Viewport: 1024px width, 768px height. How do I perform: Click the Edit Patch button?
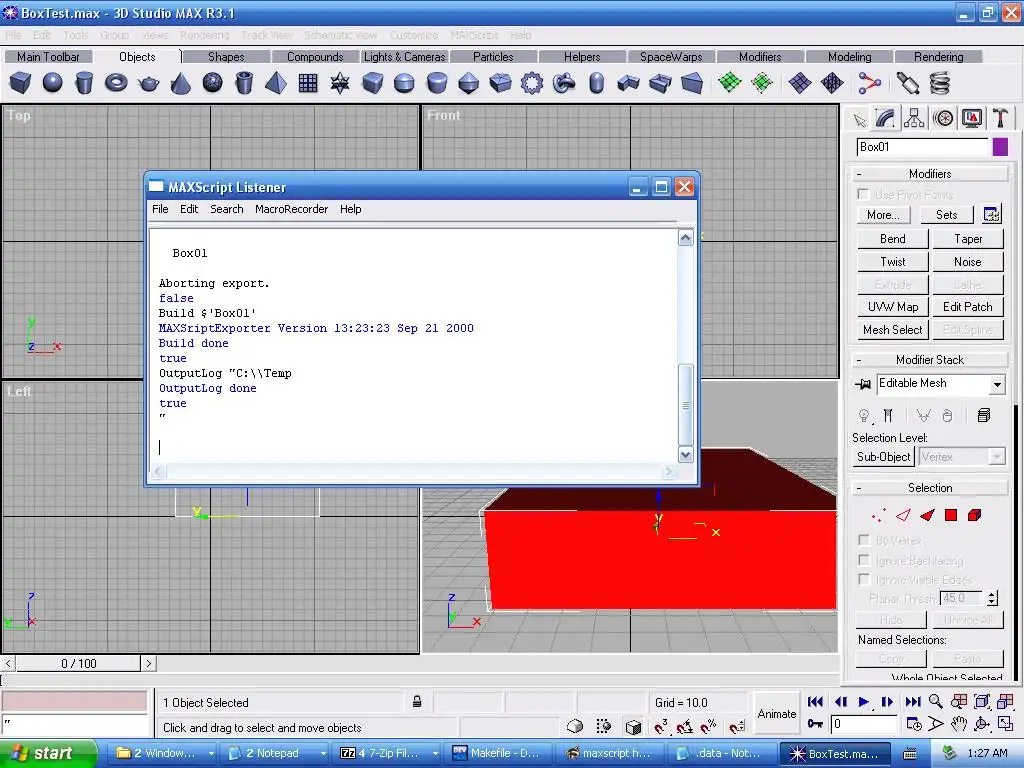pos(968,307)
